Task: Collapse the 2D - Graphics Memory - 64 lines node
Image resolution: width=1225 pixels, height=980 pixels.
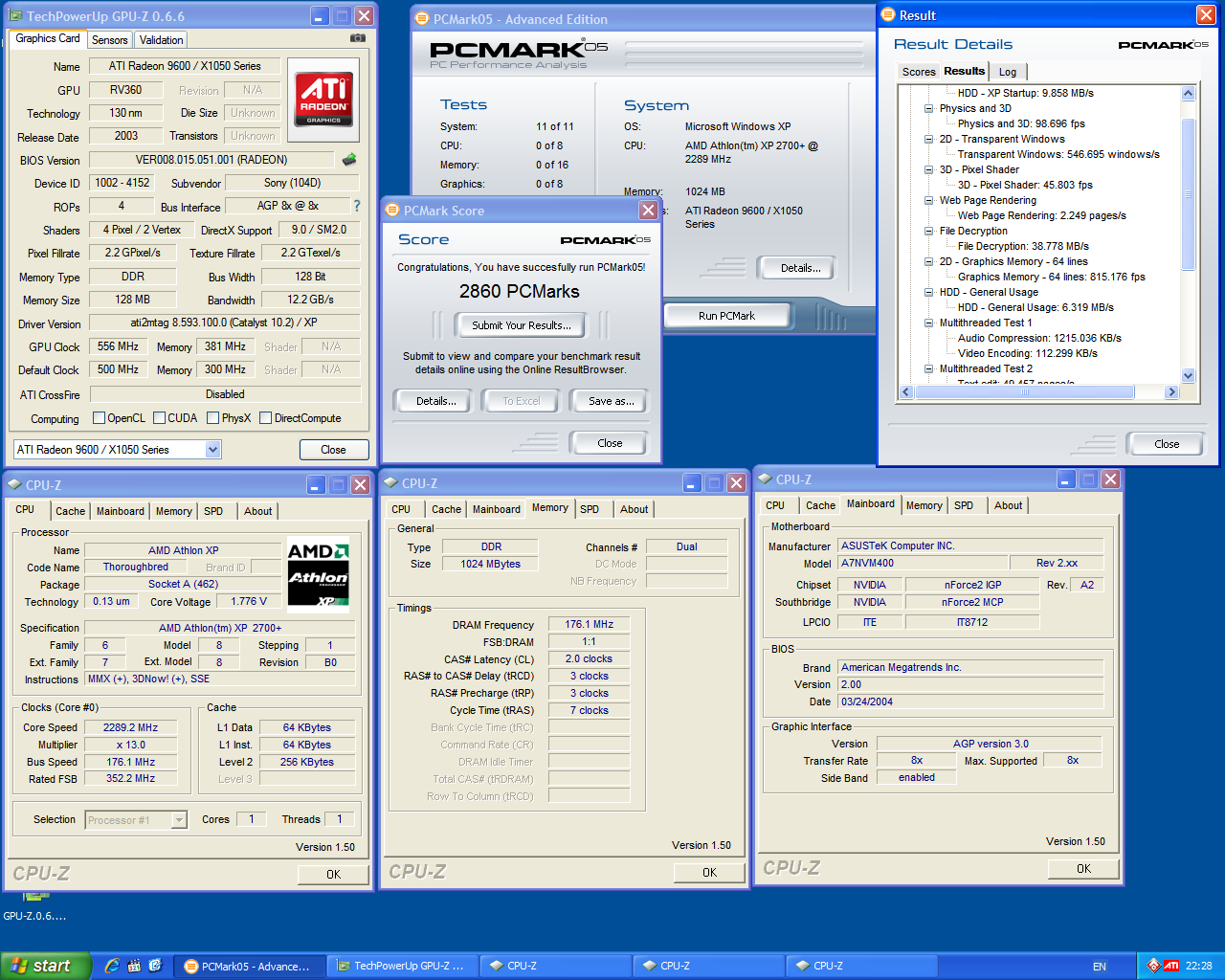Action: point(928,261)
